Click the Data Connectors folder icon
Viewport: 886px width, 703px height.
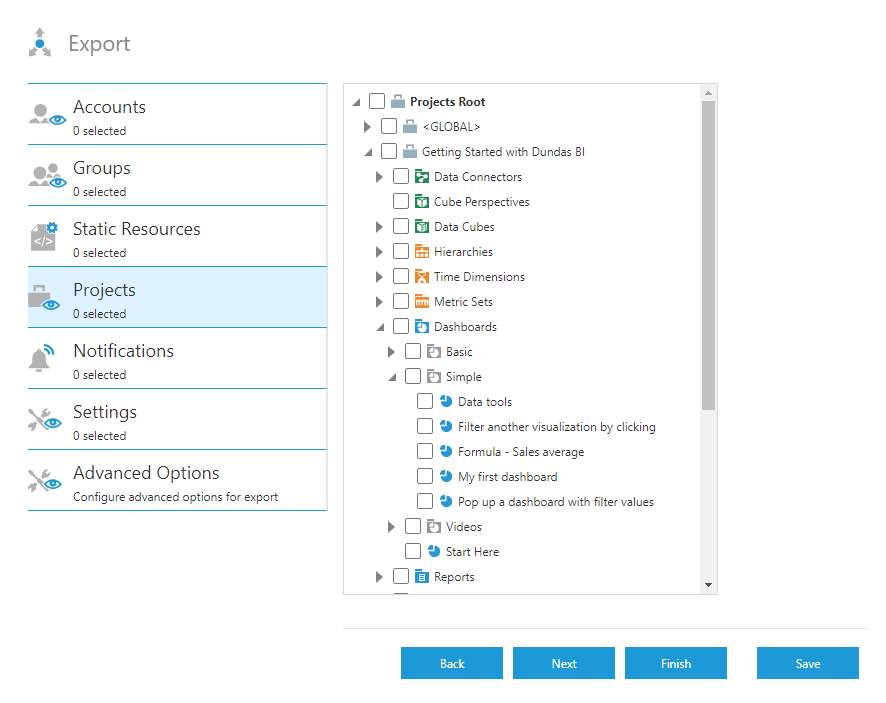(422, 177)
